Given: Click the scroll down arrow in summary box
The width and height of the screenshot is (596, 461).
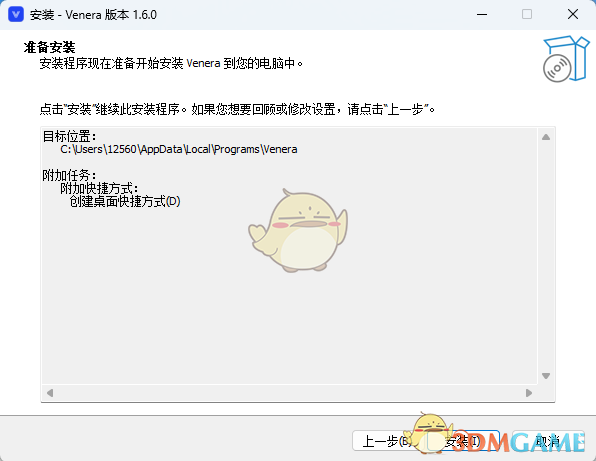Looking at the screenshot, I should tap(546, 376).
